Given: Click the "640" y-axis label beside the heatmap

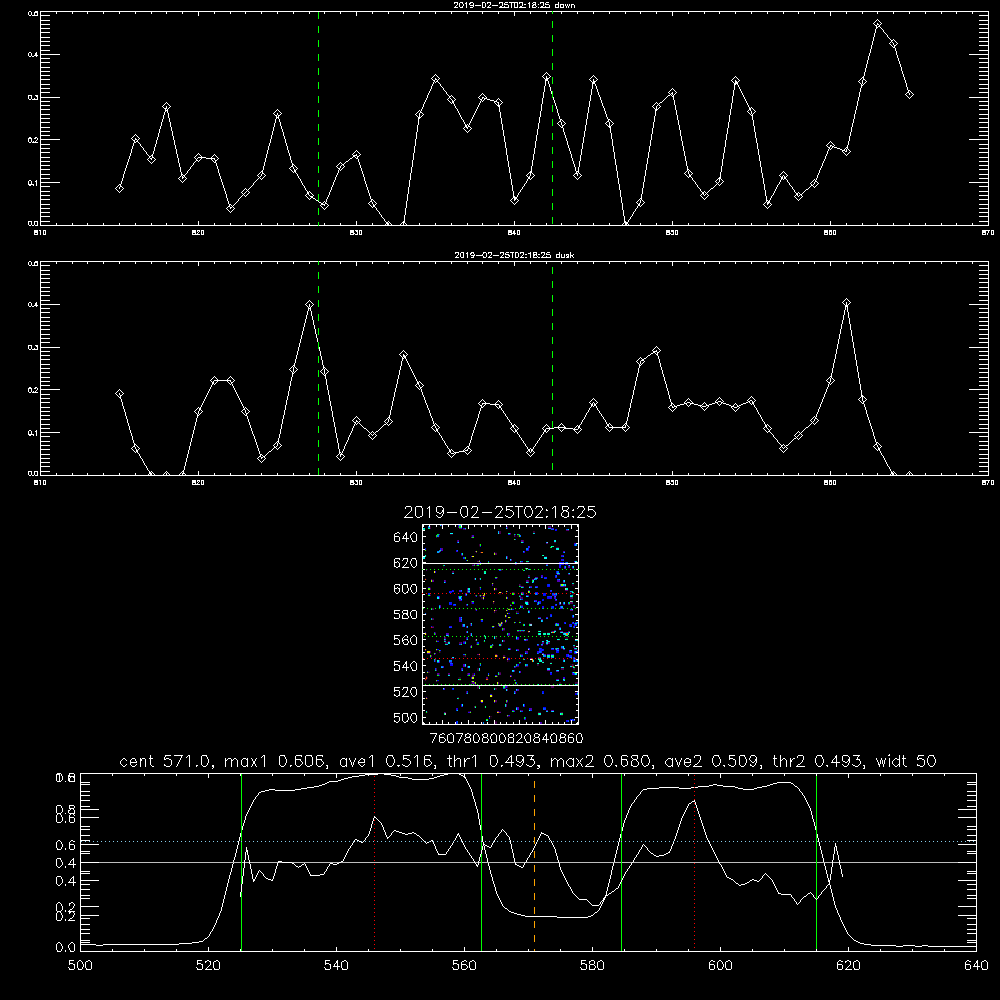Looking at the screenshot, I should 406,538.
